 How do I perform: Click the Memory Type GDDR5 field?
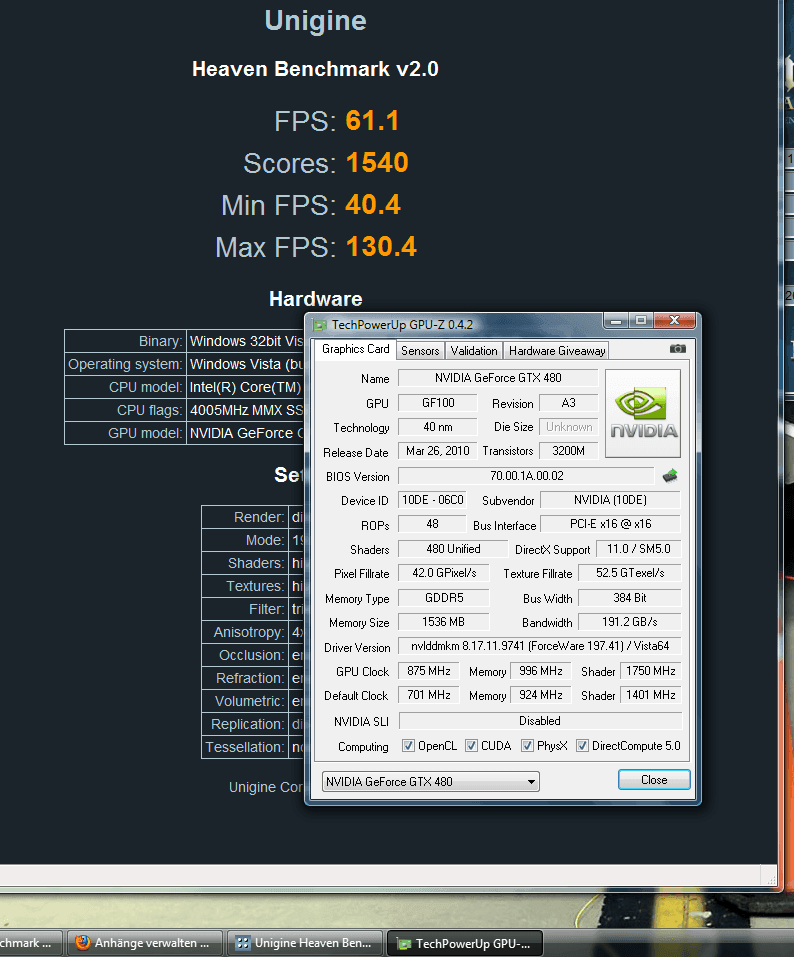(x=444, y=598)
